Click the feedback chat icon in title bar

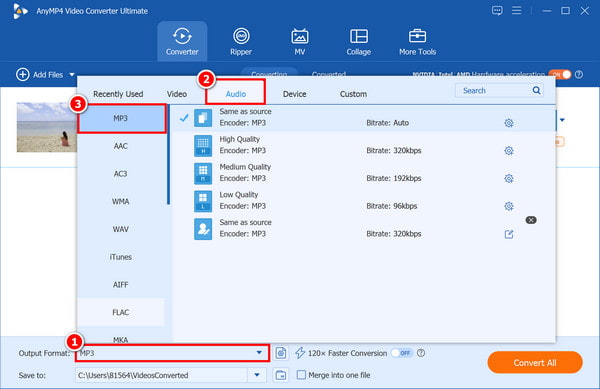pyautogui.click(x=497, y=10)
